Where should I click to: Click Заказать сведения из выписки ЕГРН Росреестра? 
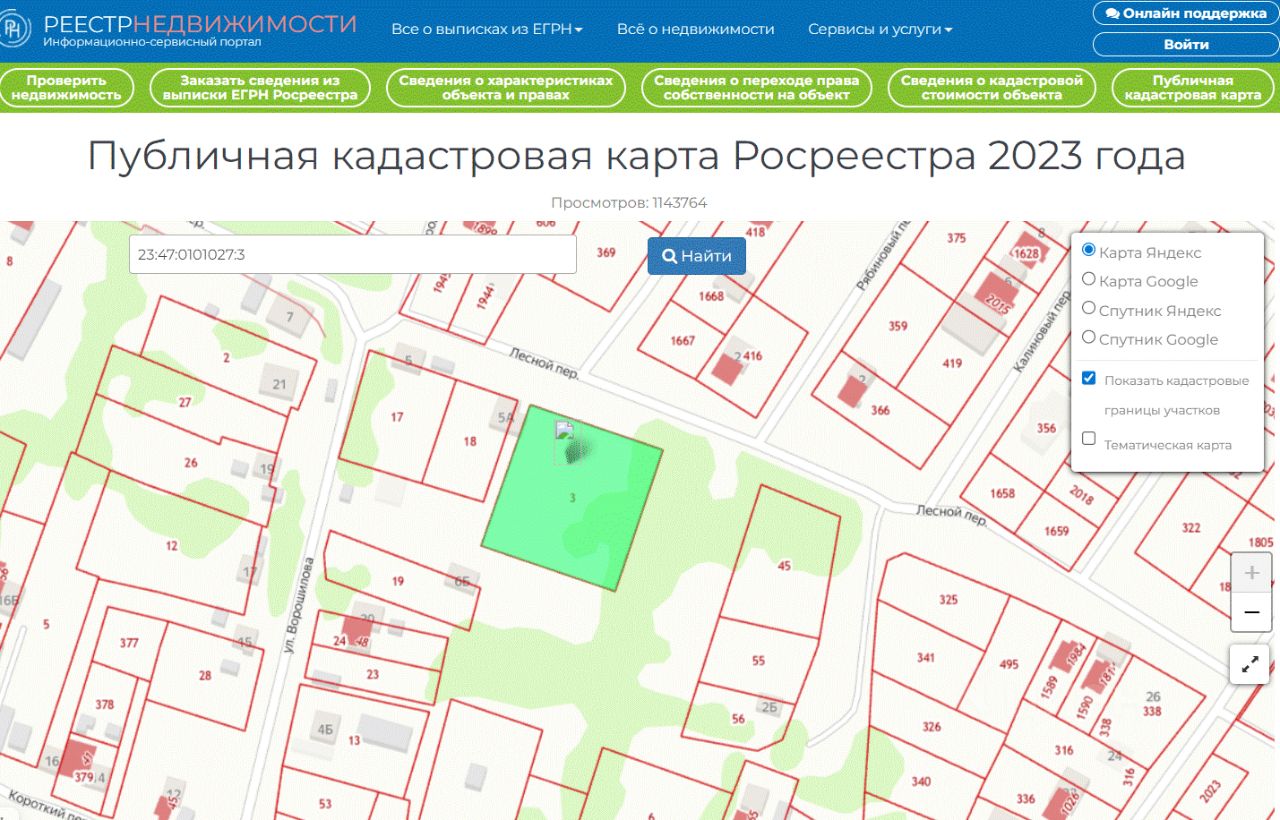coord(260,88)
